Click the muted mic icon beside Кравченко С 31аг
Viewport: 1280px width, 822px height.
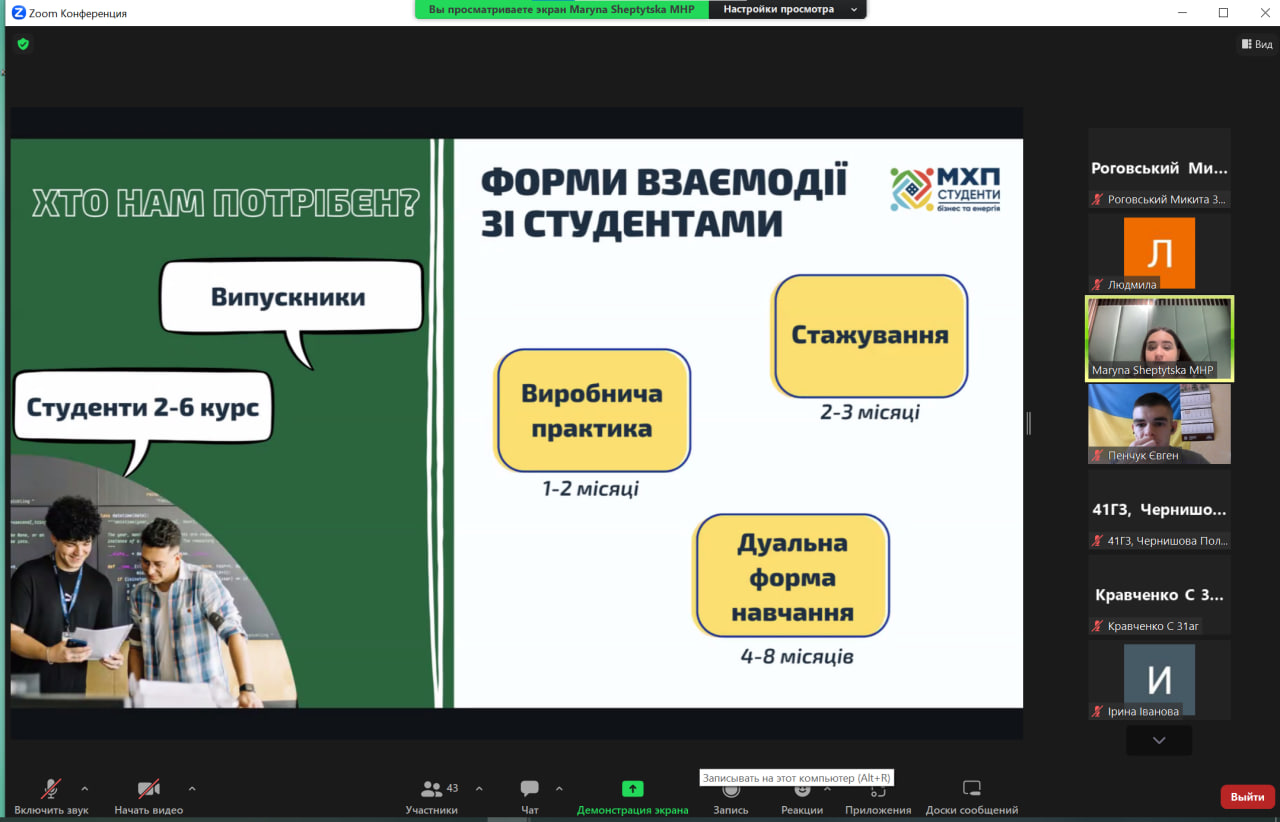(1098, 626)
